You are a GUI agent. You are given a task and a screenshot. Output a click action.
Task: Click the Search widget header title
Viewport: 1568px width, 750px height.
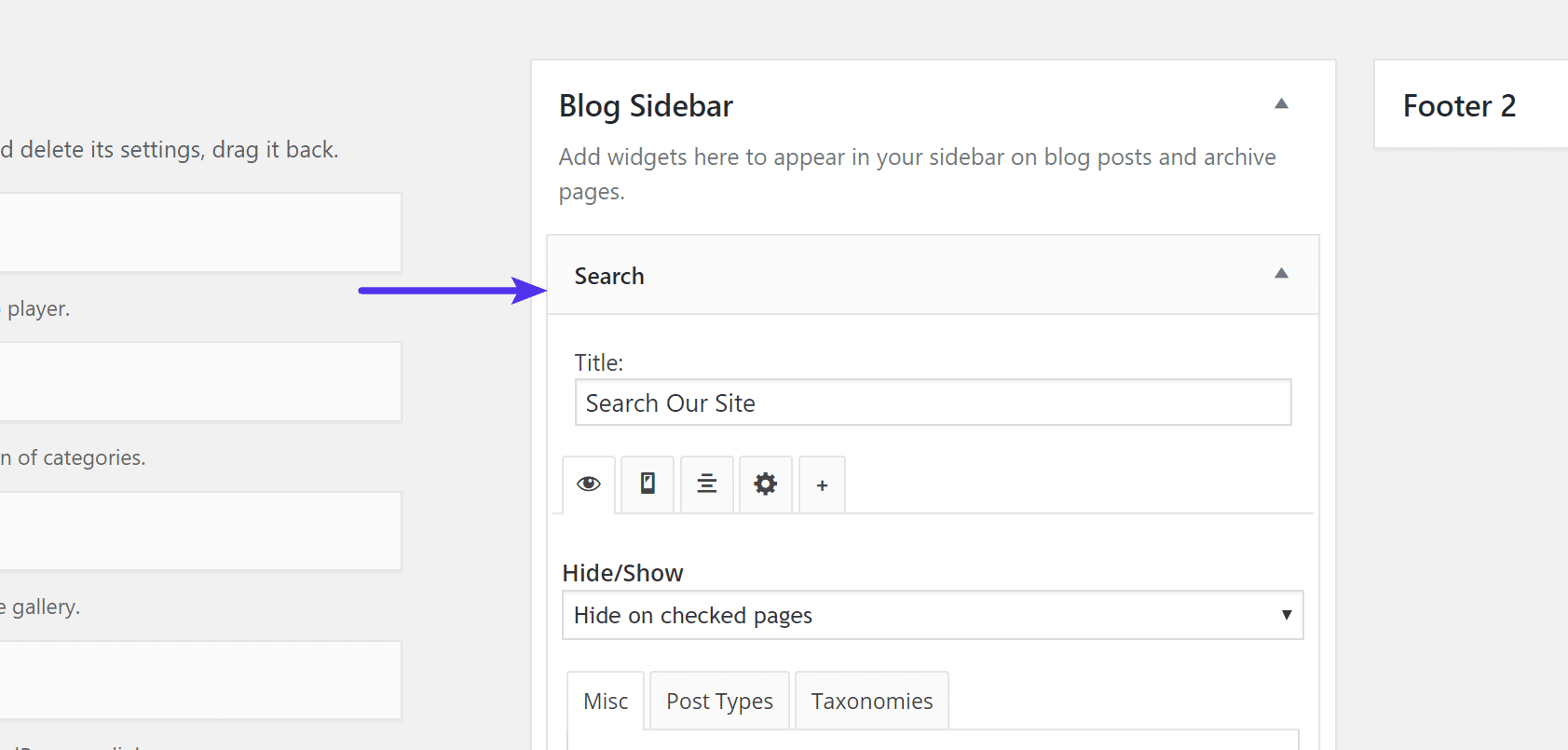(609, 277)
